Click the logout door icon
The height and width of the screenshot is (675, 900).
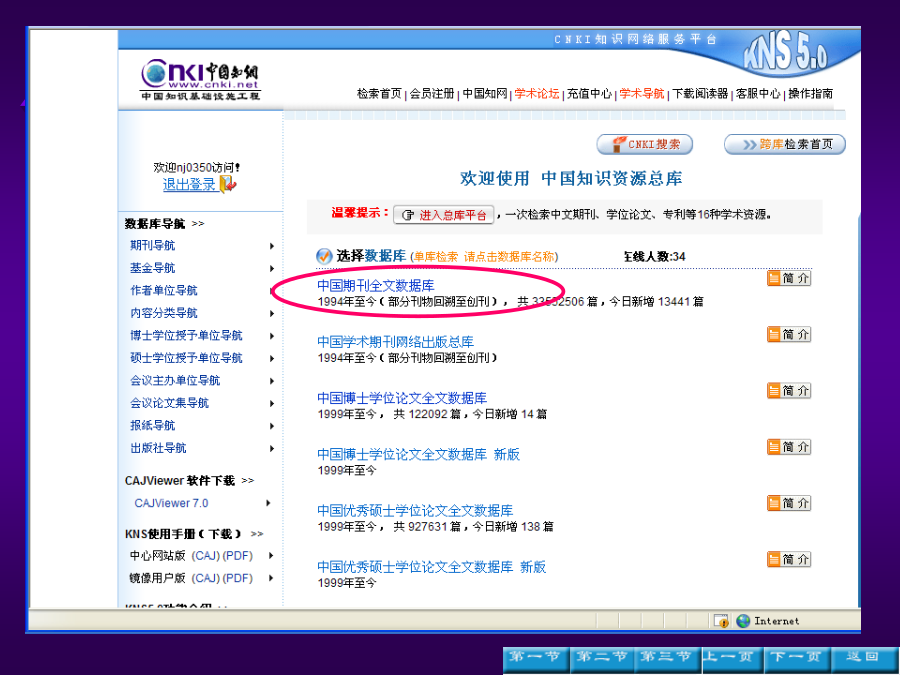click(228, 184)
